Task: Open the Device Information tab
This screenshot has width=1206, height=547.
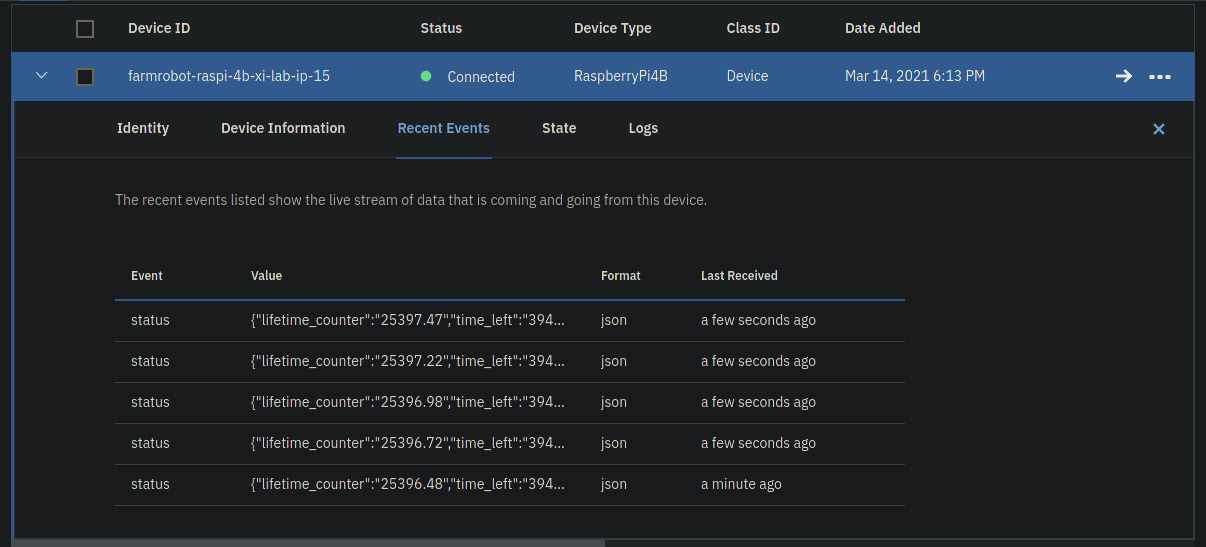Action: [x=283, y=128]
